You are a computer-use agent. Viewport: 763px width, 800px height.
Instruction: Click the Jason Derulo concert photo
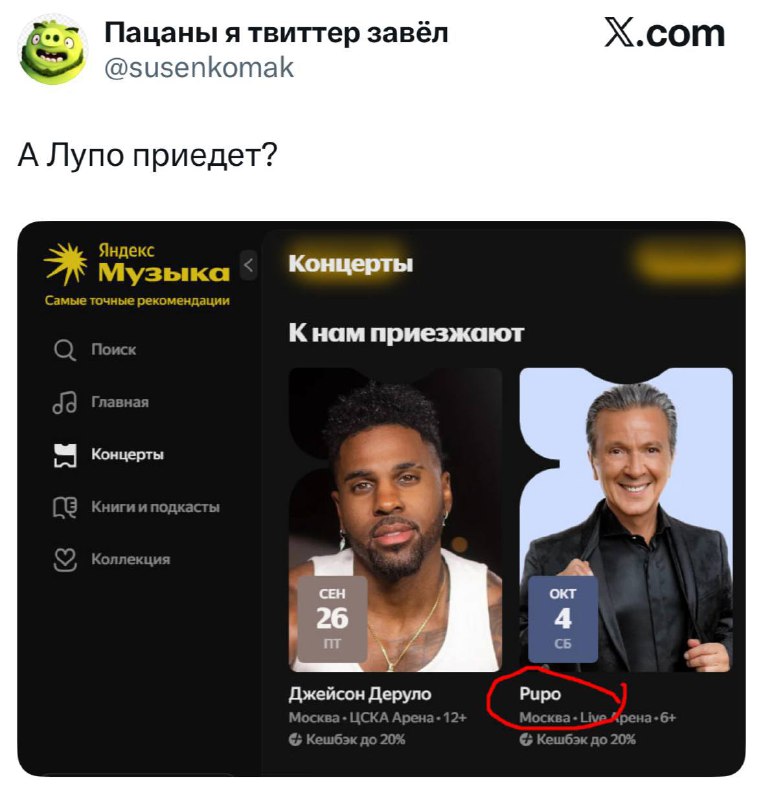pos(395,519)
